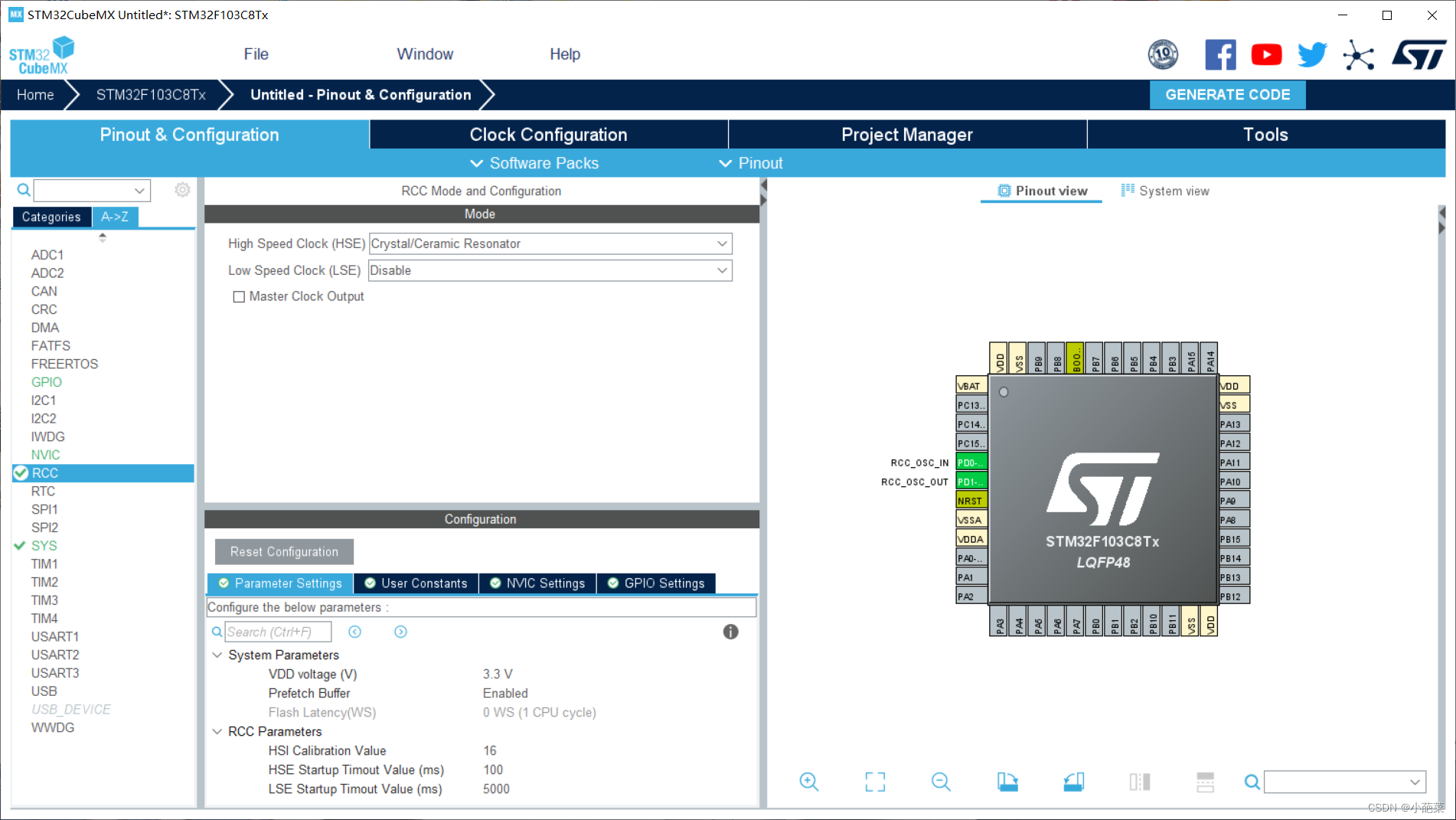Click the categories settings gear icon
Screen dimensions: 1456x820
click(x=182, y=190)
